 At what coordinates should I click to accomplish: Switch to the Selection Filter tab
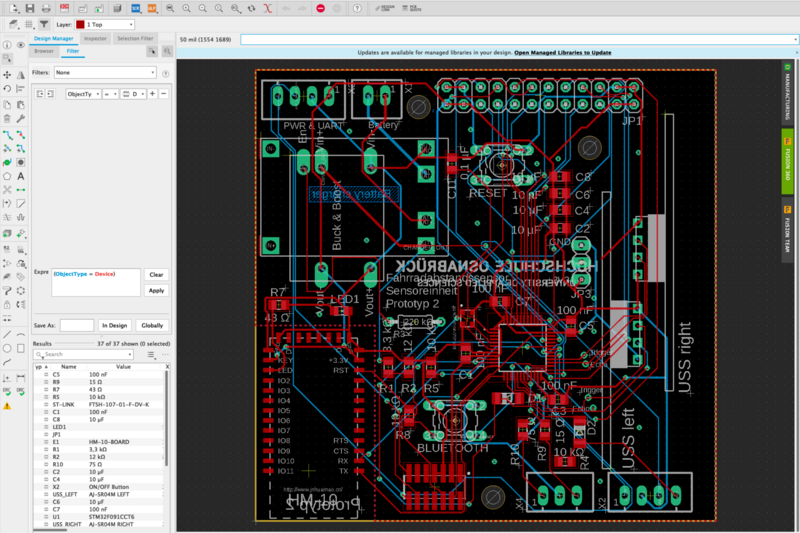(135, 38)
